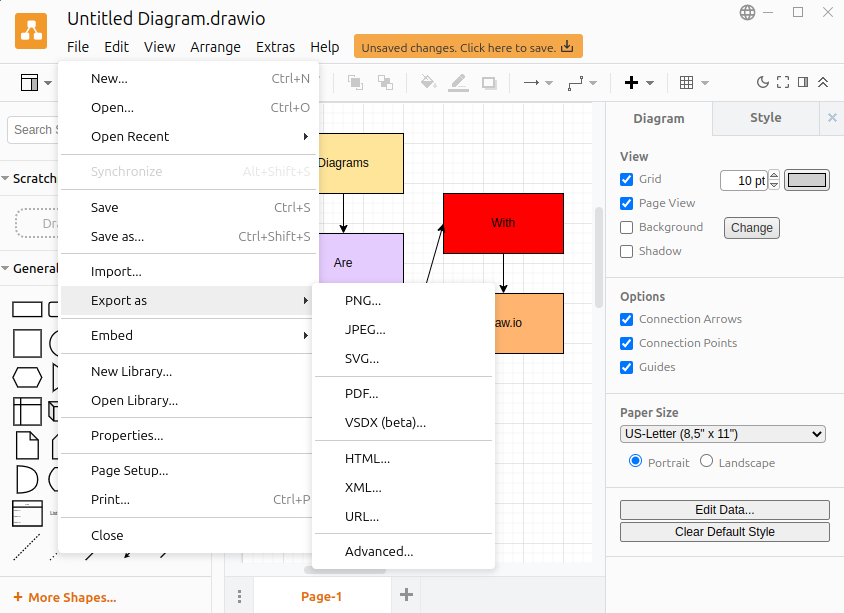
Task: Choose PDF... export option
Action: tap(403, 393)
